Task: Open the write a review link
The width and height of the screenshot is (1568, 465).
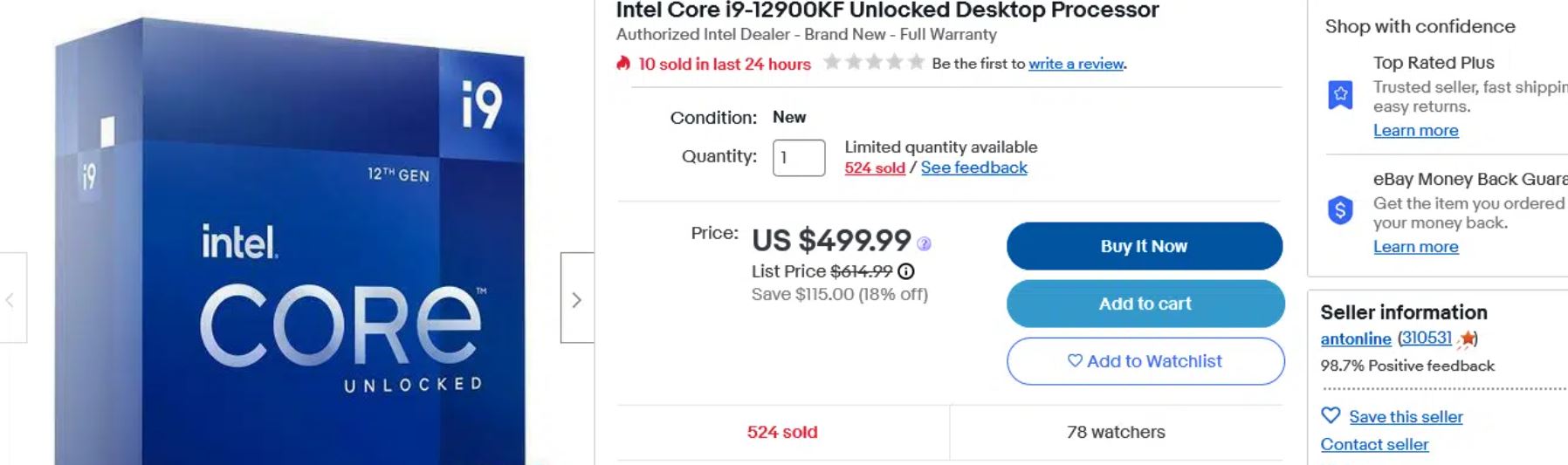Action: [x=1076, y=64]
